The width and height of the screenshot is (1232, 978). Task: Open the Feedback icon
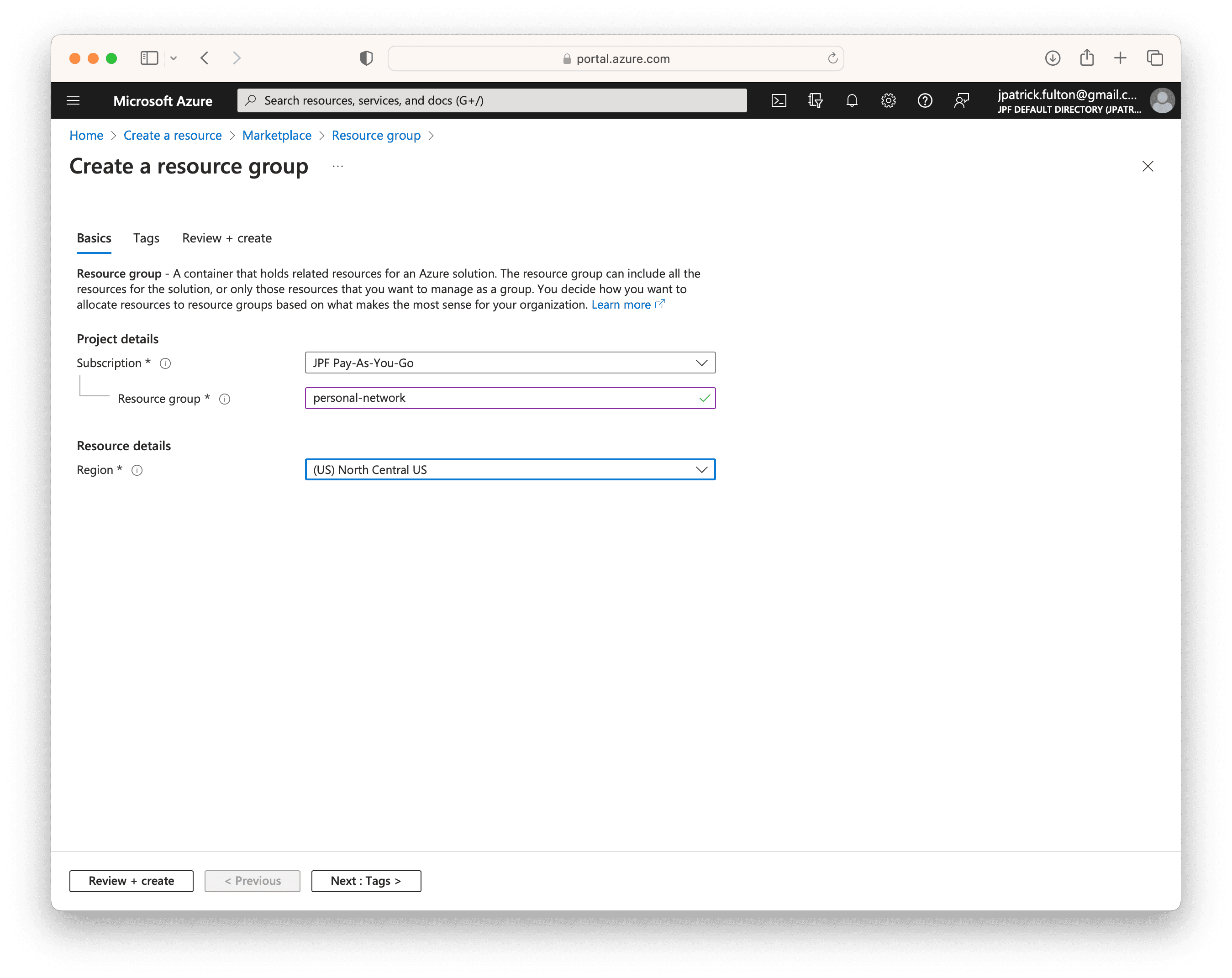962,101
